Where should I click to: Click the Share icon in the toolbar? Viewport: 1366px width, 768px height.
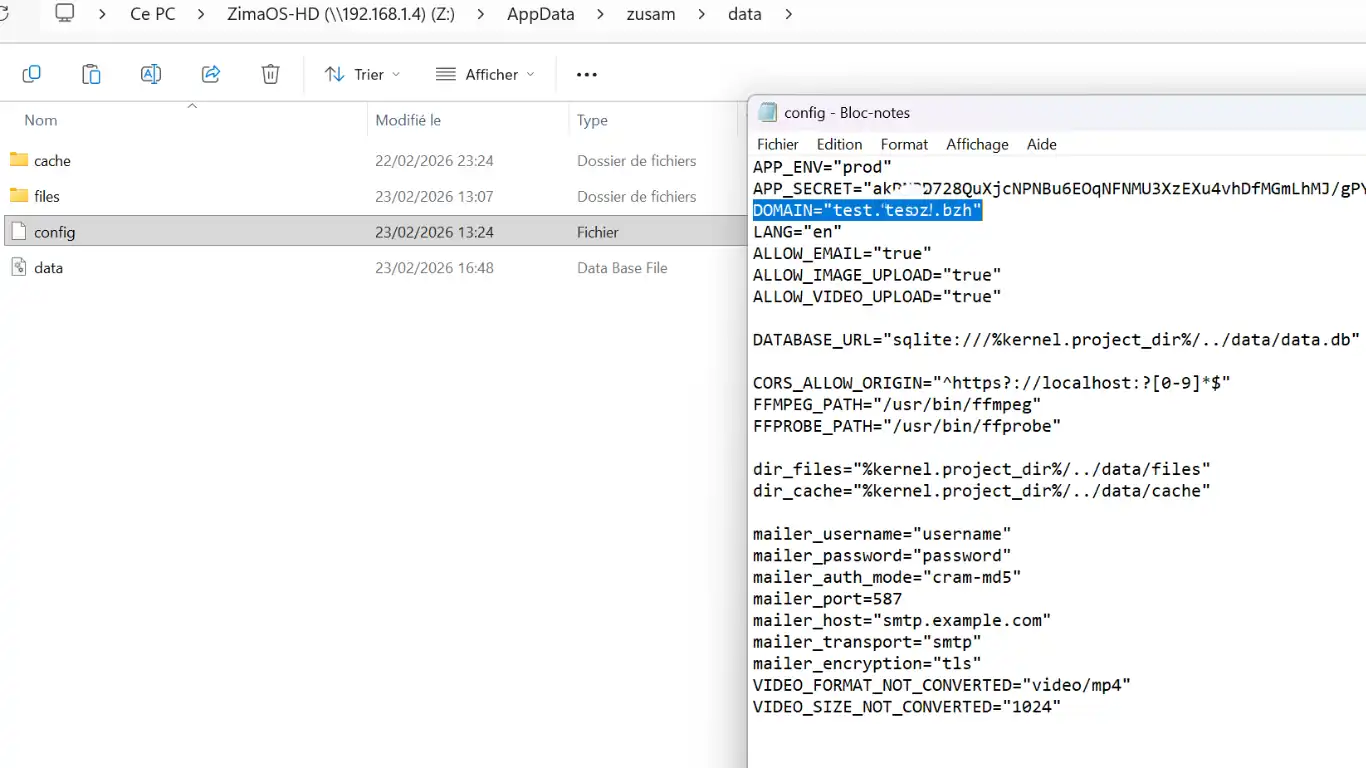211,74
